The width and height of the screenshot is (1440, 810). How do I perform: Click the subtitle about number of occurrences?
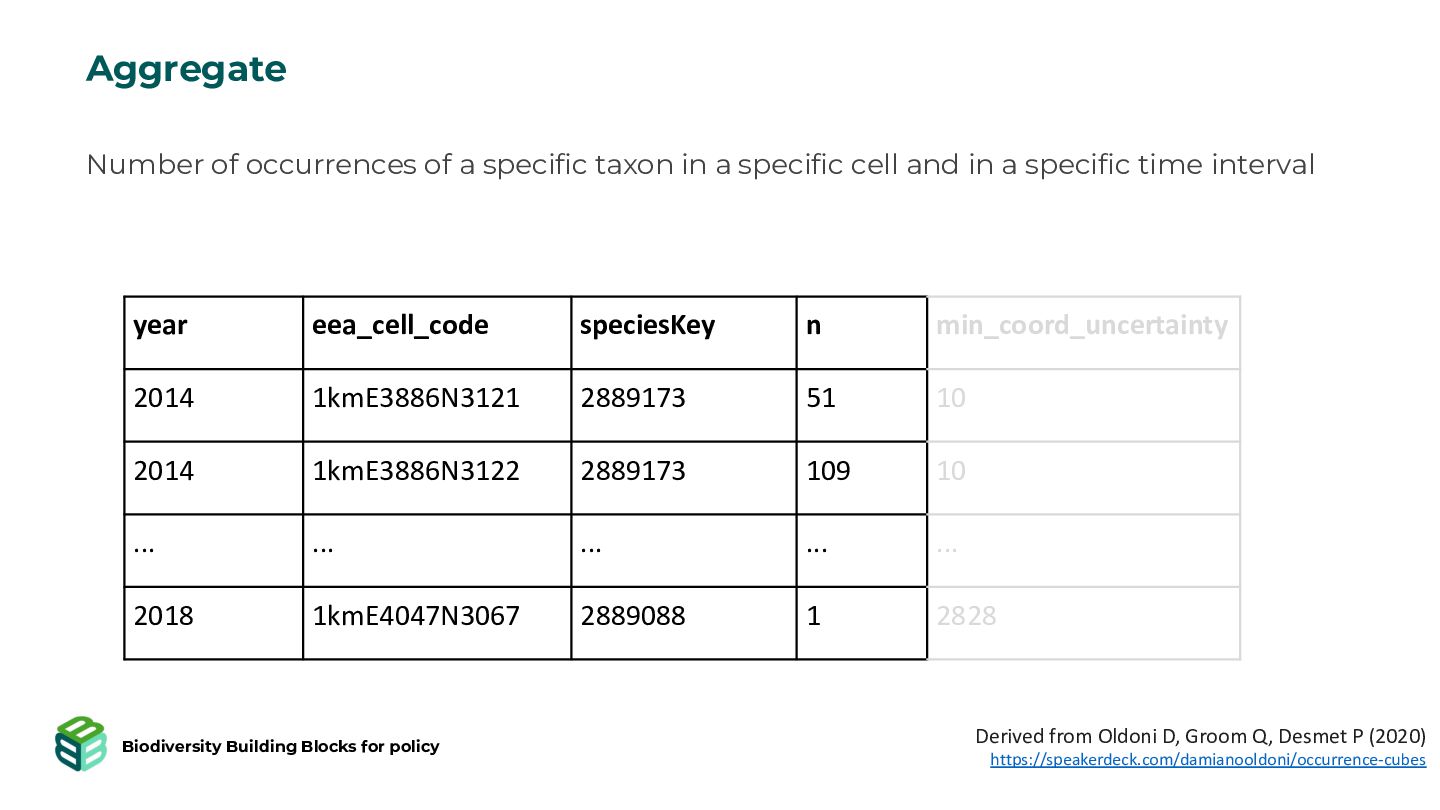pyautogui.click(x=700, y=164)
